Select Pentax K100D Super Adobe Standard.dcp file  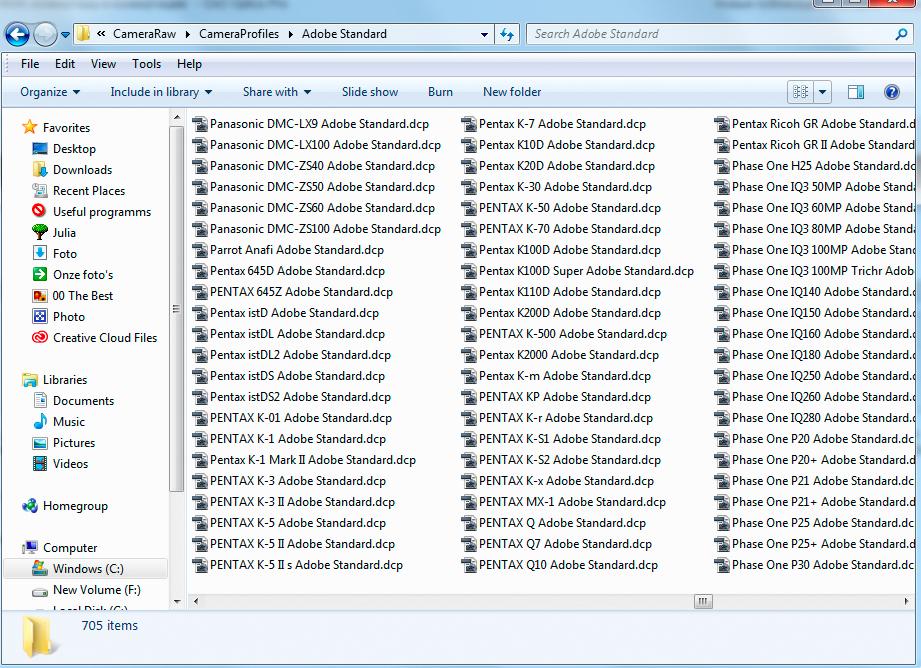[x=578, y=271]
